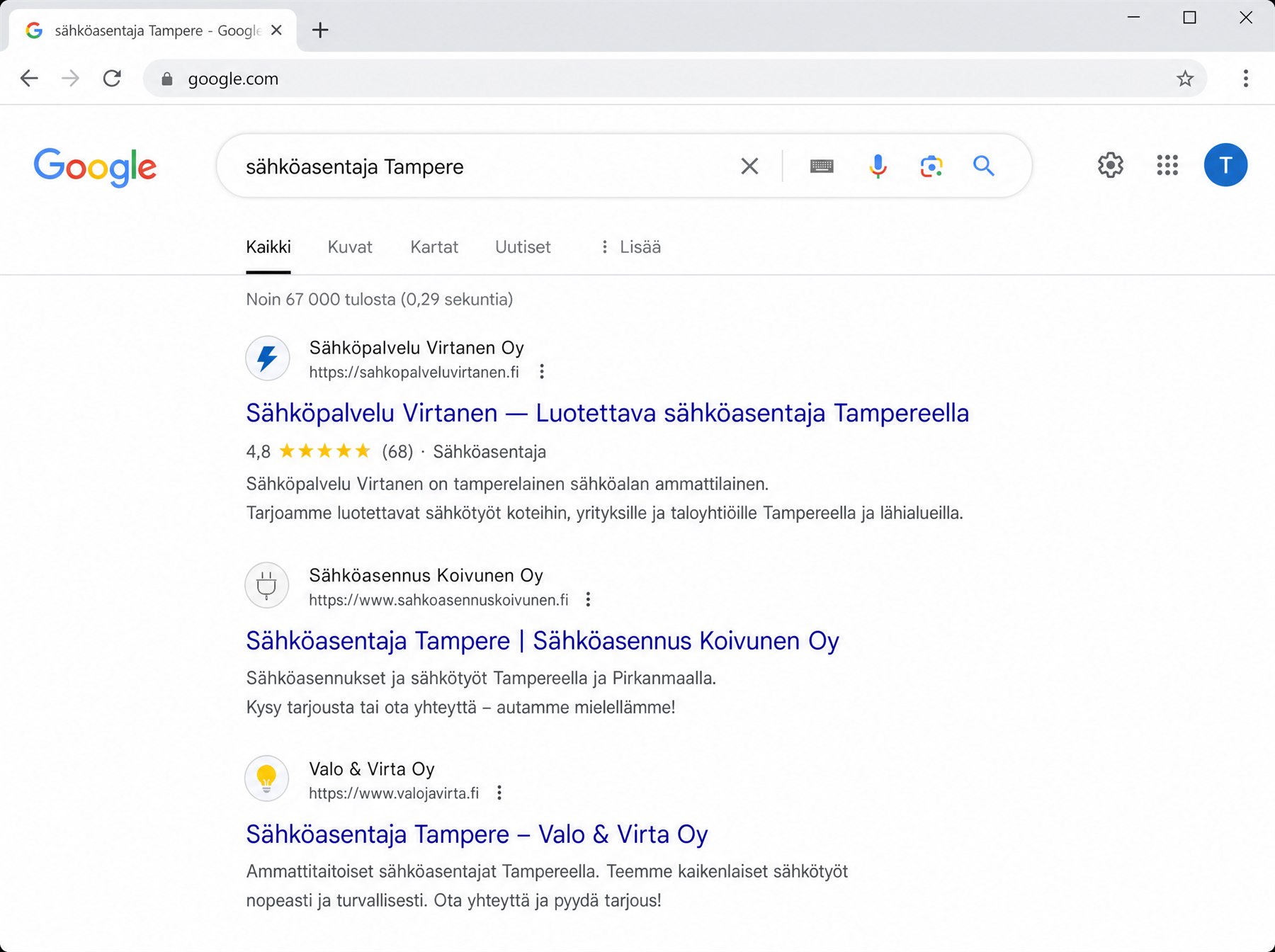Click the (68) reviews count
The image size is (1275, 952).
tap(397, 452)
